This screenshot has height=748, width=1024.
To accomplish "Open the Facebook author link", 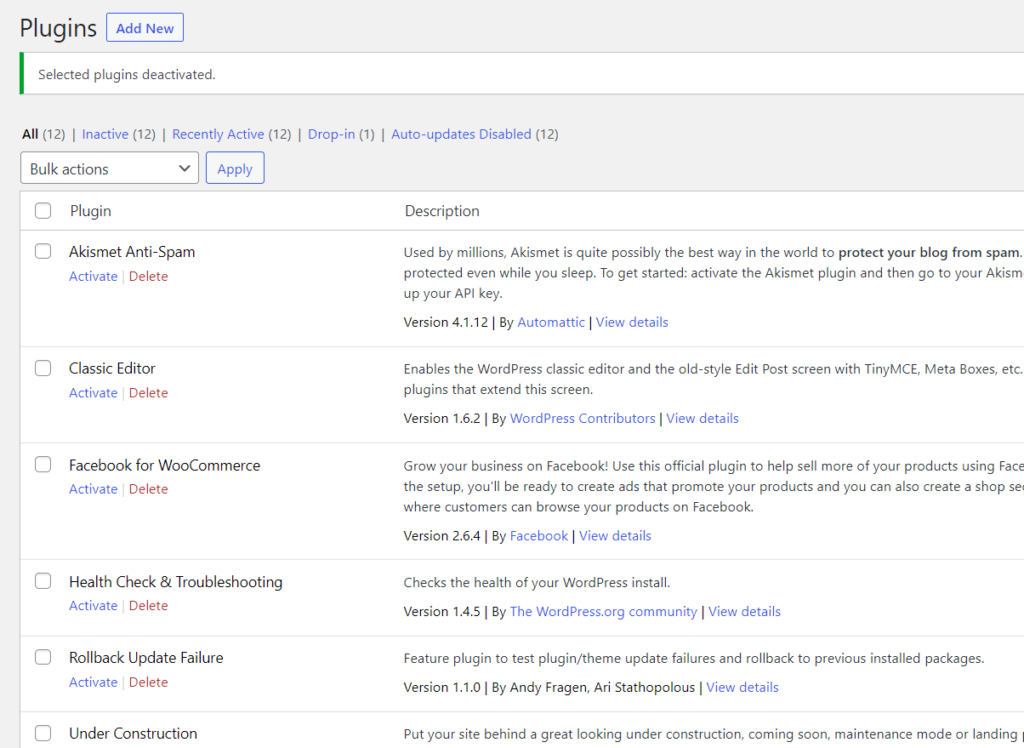I will (x=539, y=536).
